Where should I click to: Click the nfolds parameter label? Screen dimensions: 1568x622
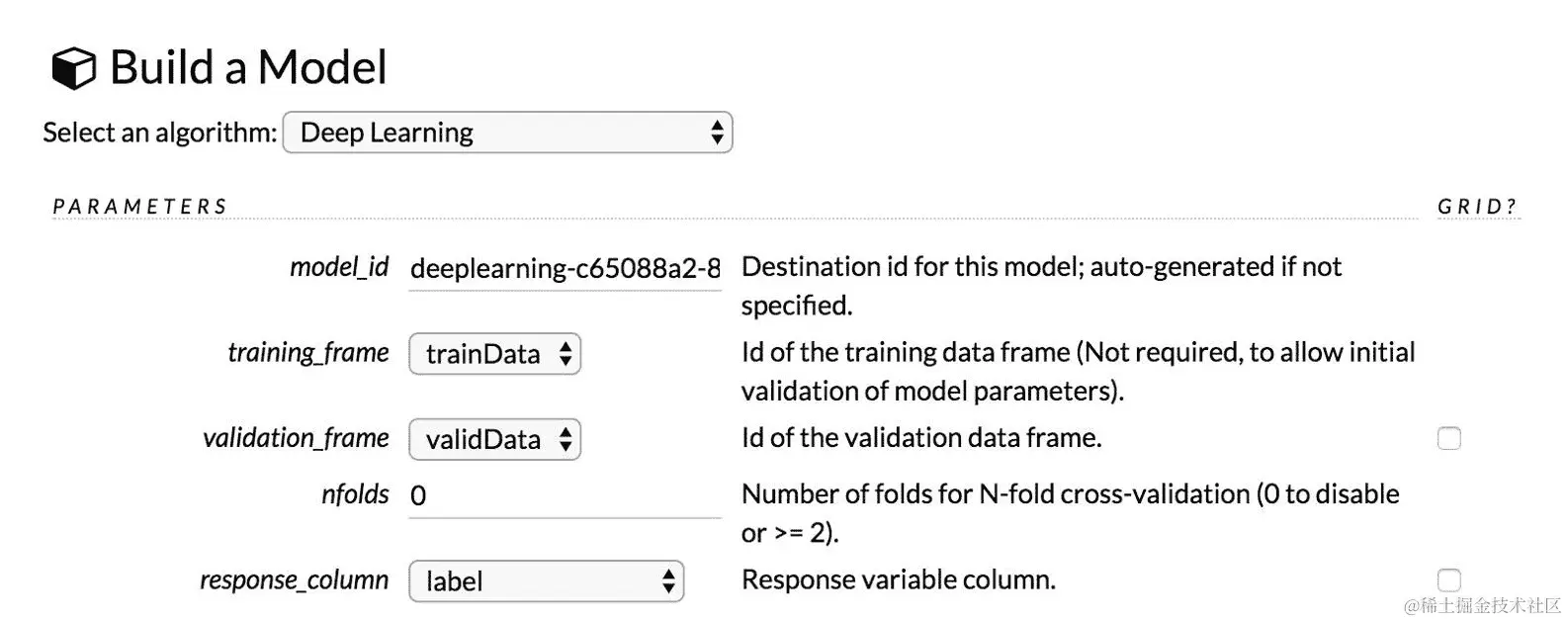tap(355, 493)
